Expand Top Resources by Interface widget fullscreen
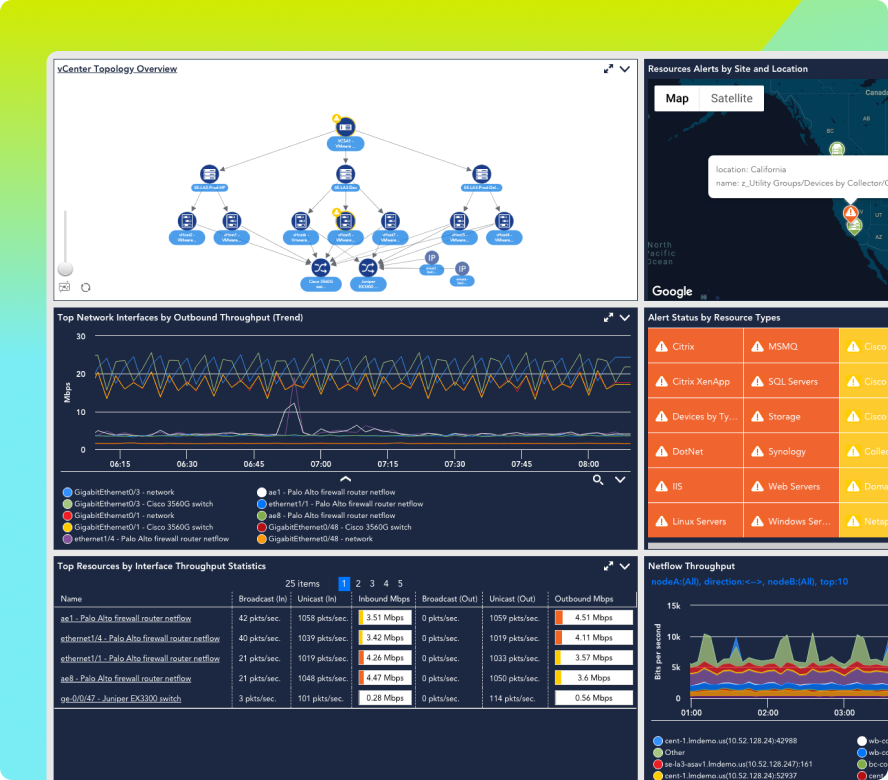The width and height of the screenshot is (888, 780). pyautogui.click(x=608, y=566)
